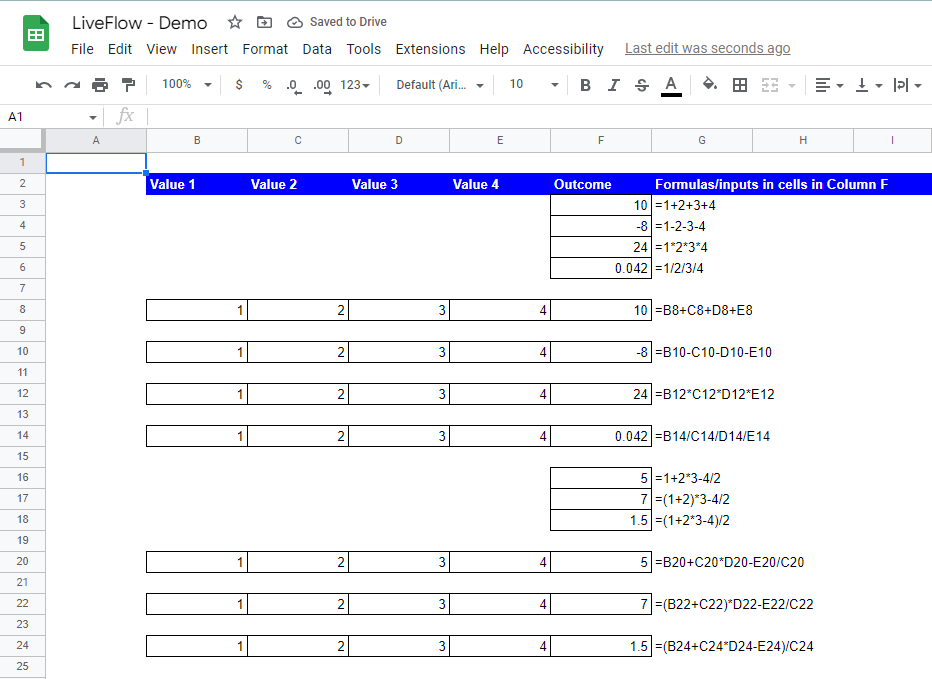This screenshot has width=932, height=679.
Task: Open the File menu
Action: click(82, 49)
